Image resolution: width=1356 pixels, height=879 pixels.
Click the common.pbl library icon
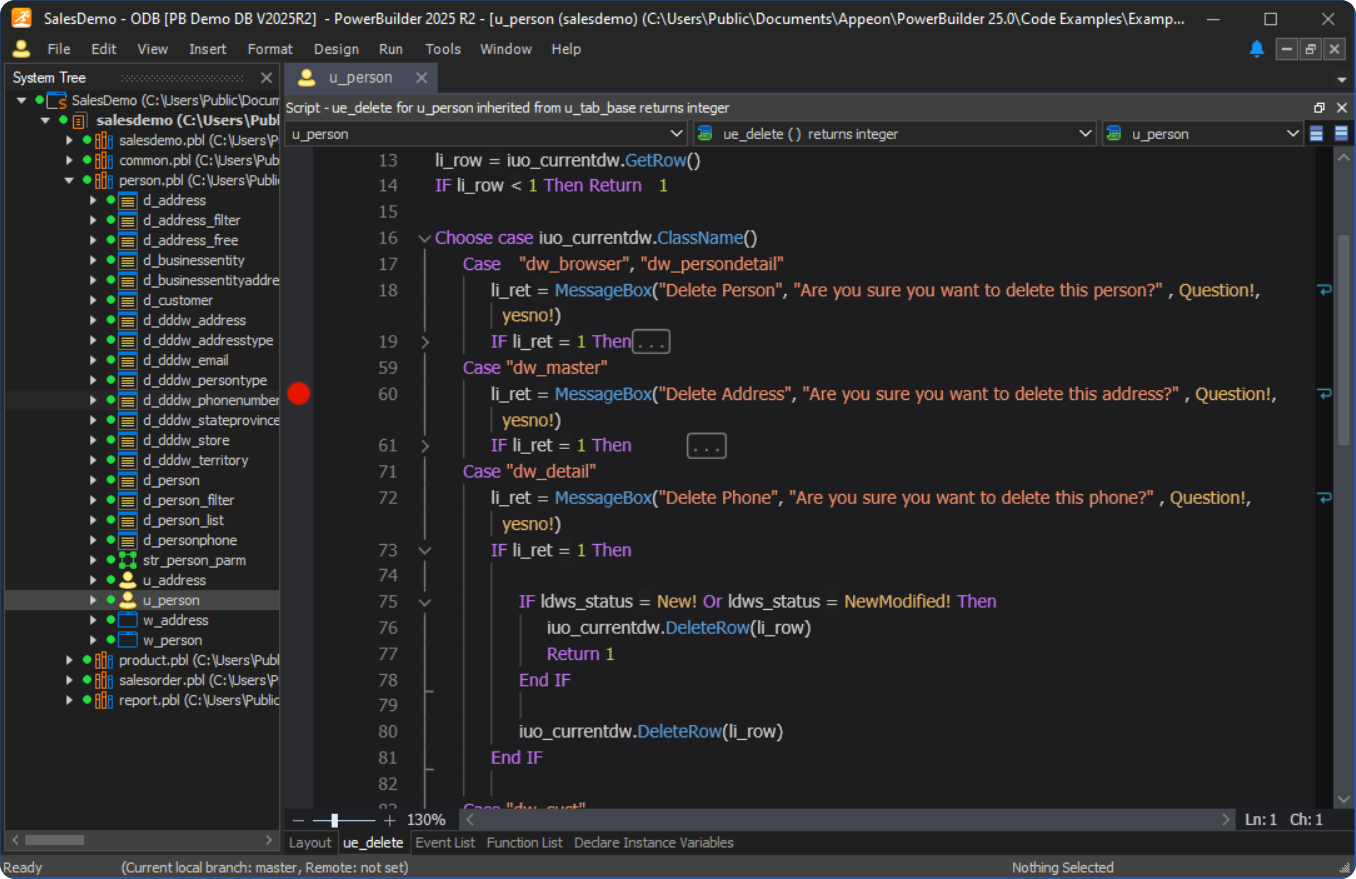(x=103, y=160)
